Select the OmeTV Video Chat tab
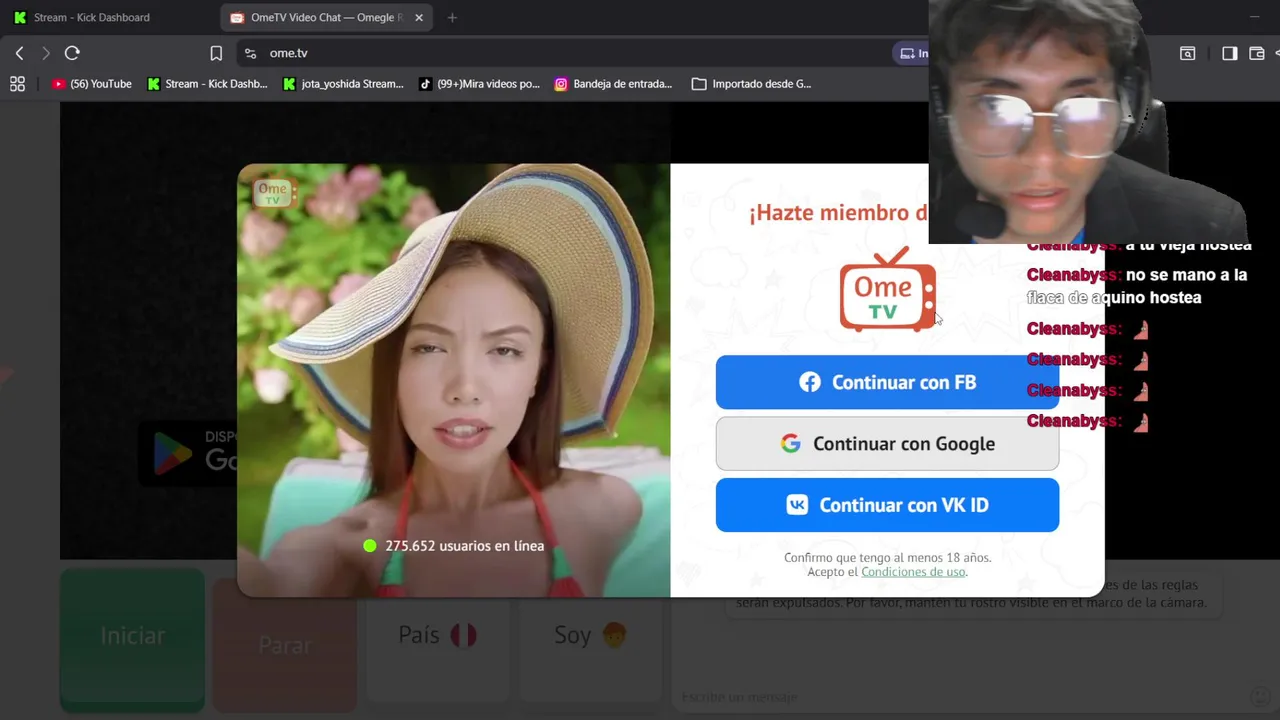 (x=325, y=17)
